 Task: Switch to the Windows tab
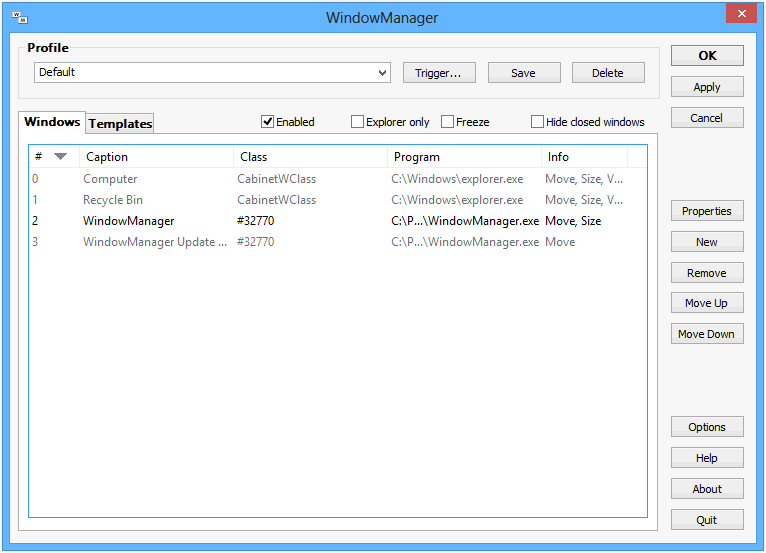[x=52, y=122]
